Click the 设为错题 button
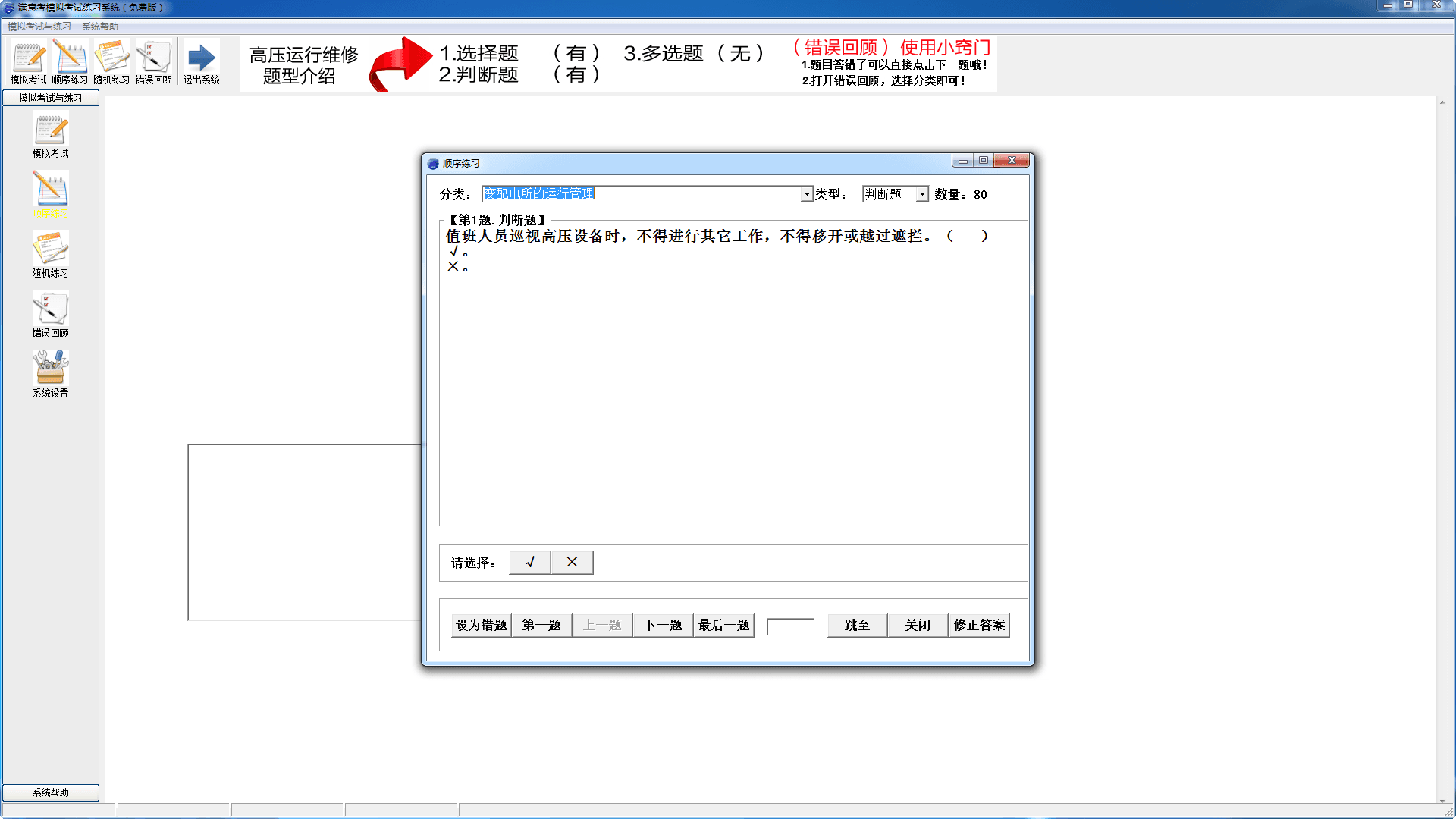The image size is (1456, 819). click(x=481, y=626)
